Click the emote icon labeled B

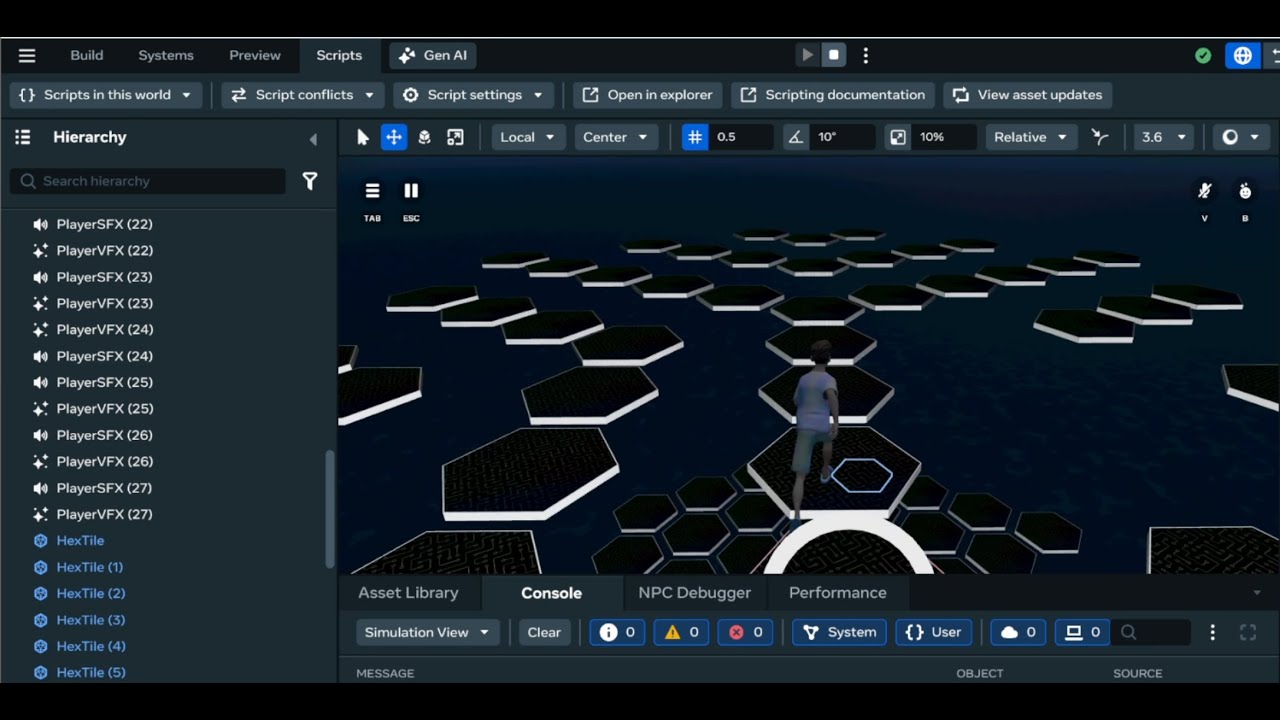[1245, 191]
